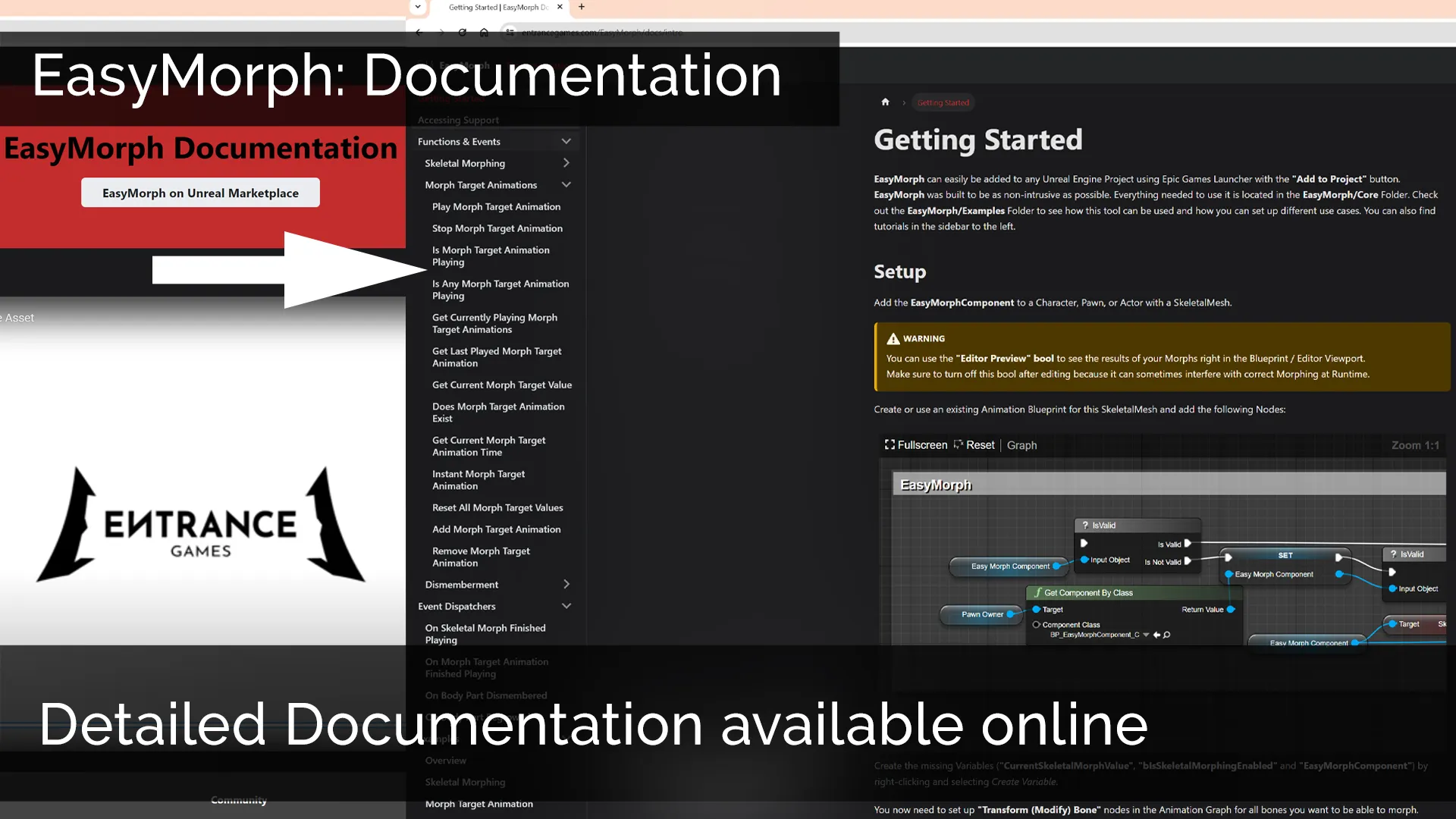
Task: Open Reset All Morph Target Values page
Action: click(497, 508)
